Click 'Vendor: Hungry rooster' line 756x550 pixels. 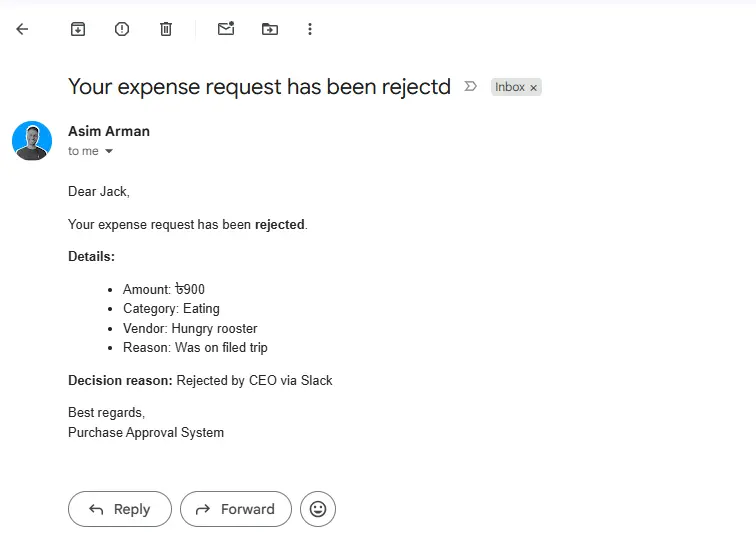(x=190, y=328)
